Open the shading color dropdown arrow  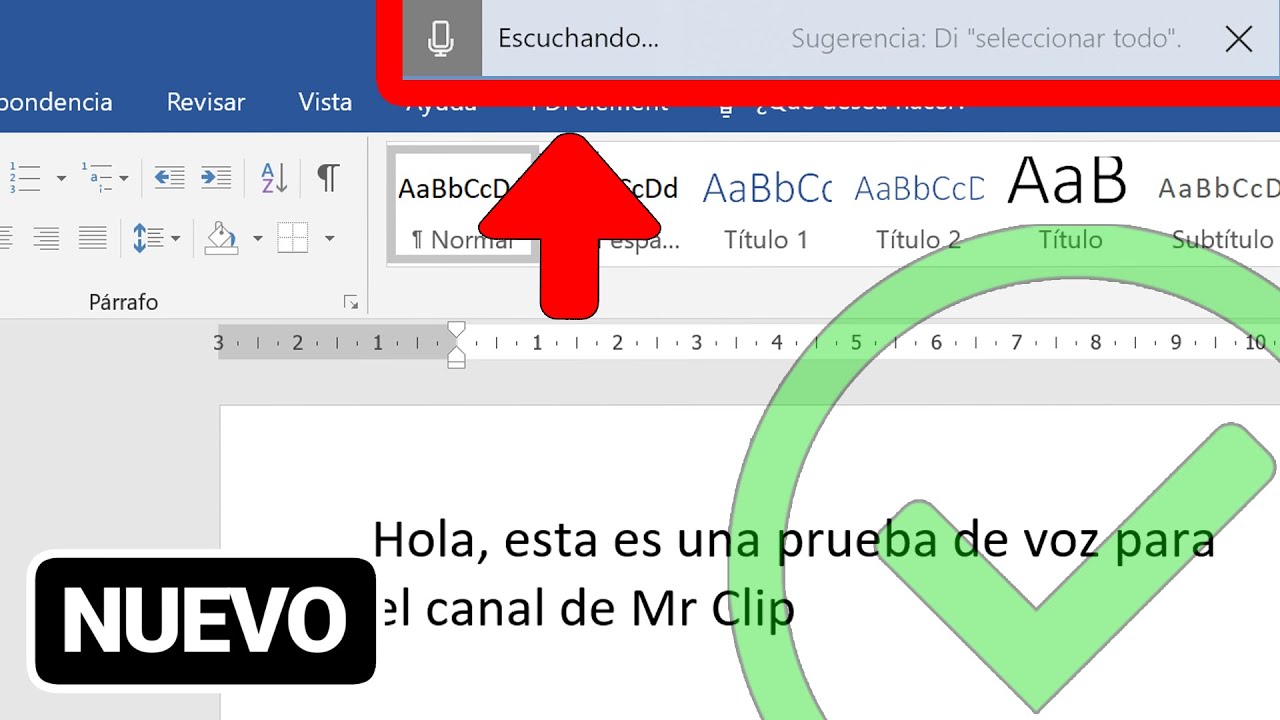(257, 238)
